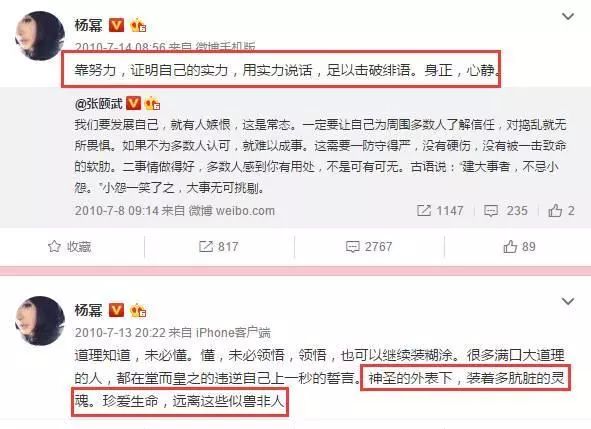Click the first post's profile avatar

(x=39, y=36)
